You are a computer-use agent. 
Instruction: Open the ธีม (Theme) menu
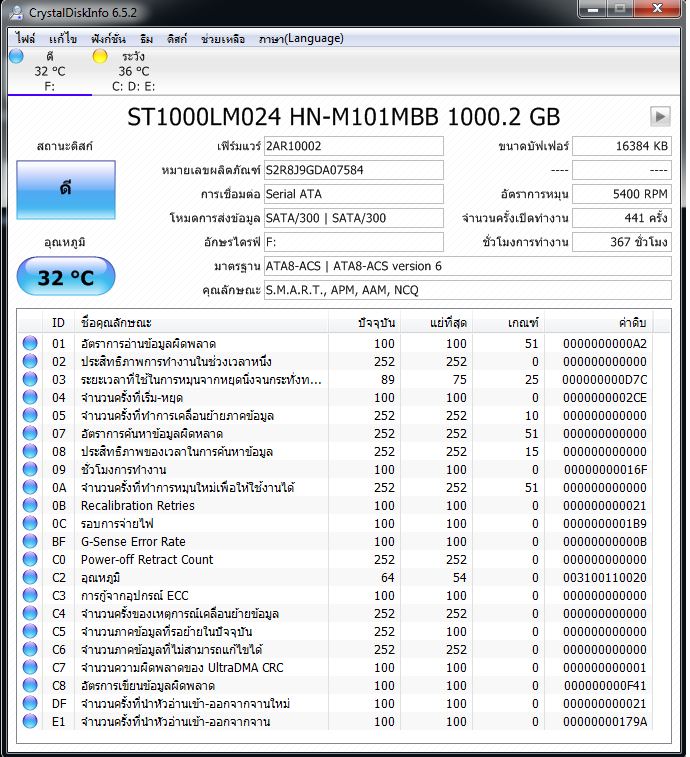(x=146, y=38)
